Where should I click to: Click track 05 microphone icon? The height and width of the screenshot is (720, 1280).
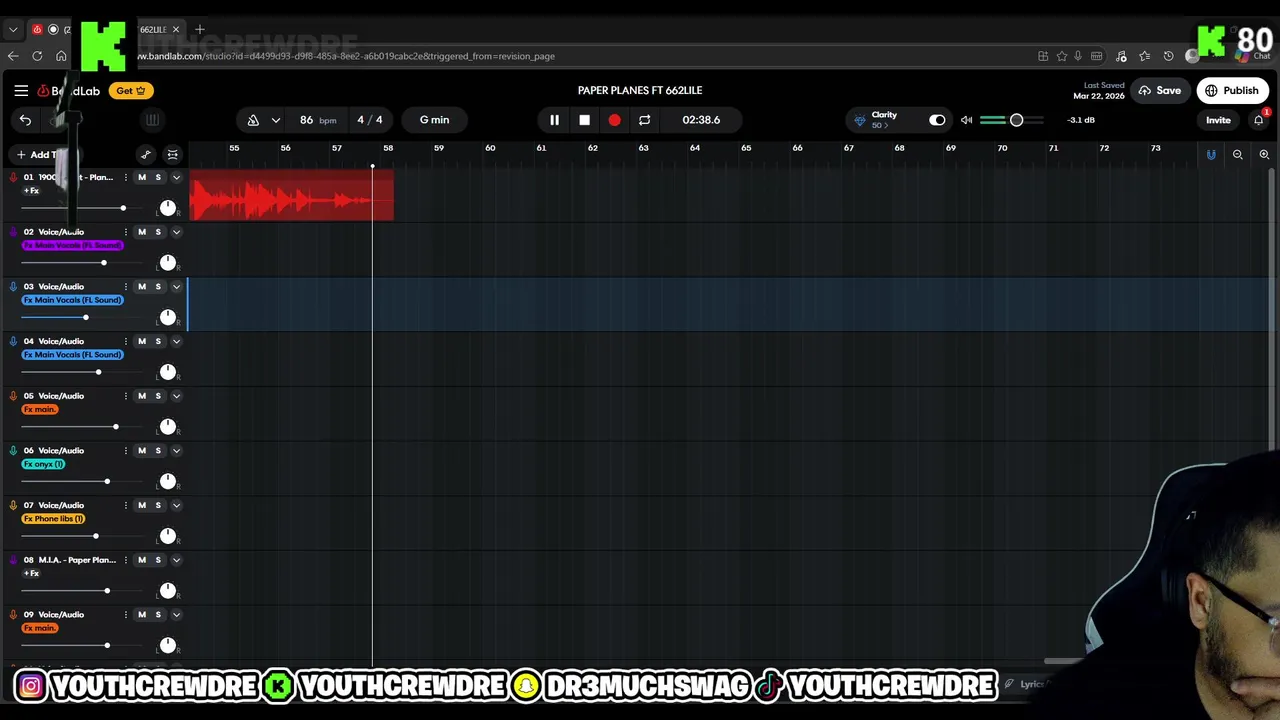point(13,396)
